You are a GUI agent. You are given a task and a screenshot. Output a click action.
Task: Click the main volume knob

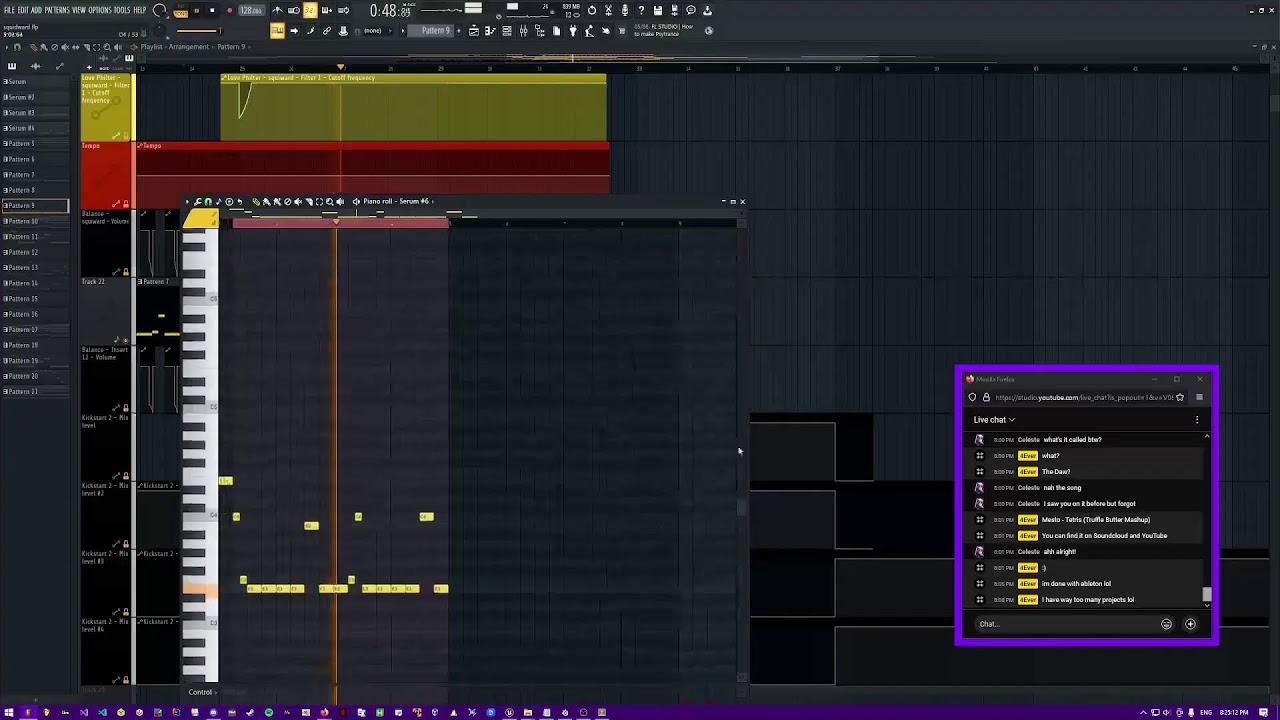coord(160,11)
